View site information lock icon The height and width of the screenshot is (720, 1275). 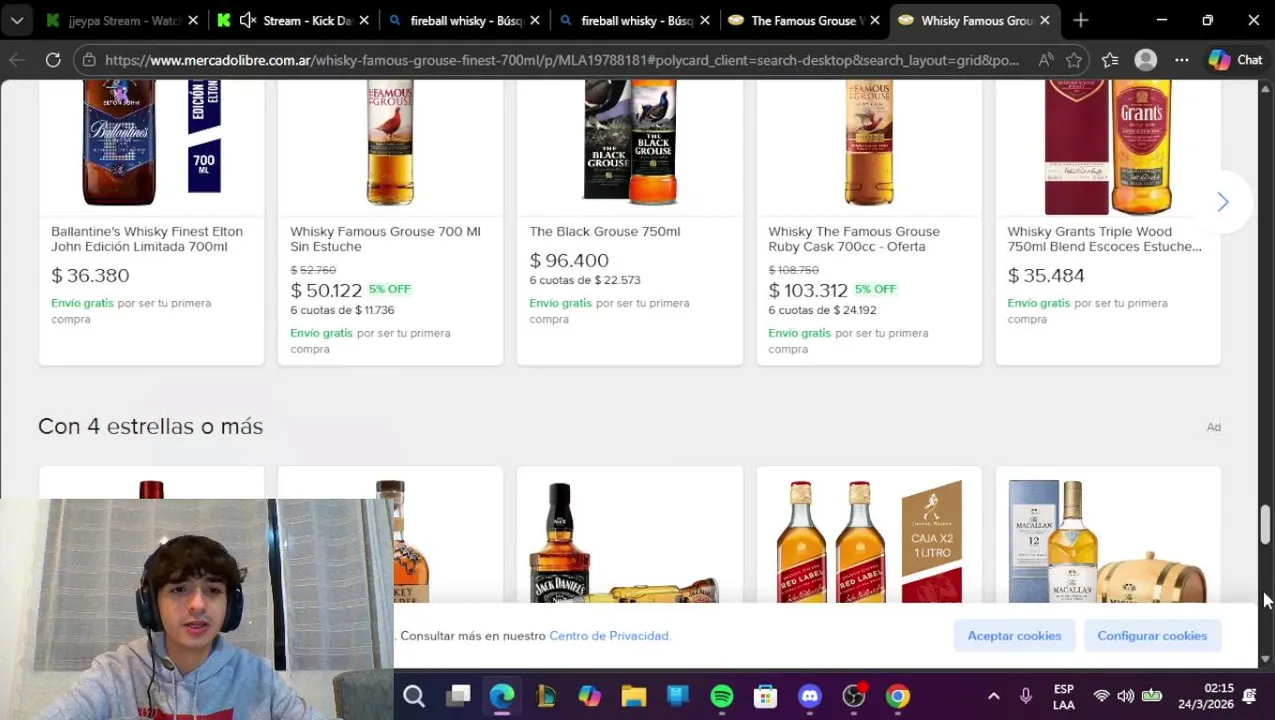coord(89,60)
